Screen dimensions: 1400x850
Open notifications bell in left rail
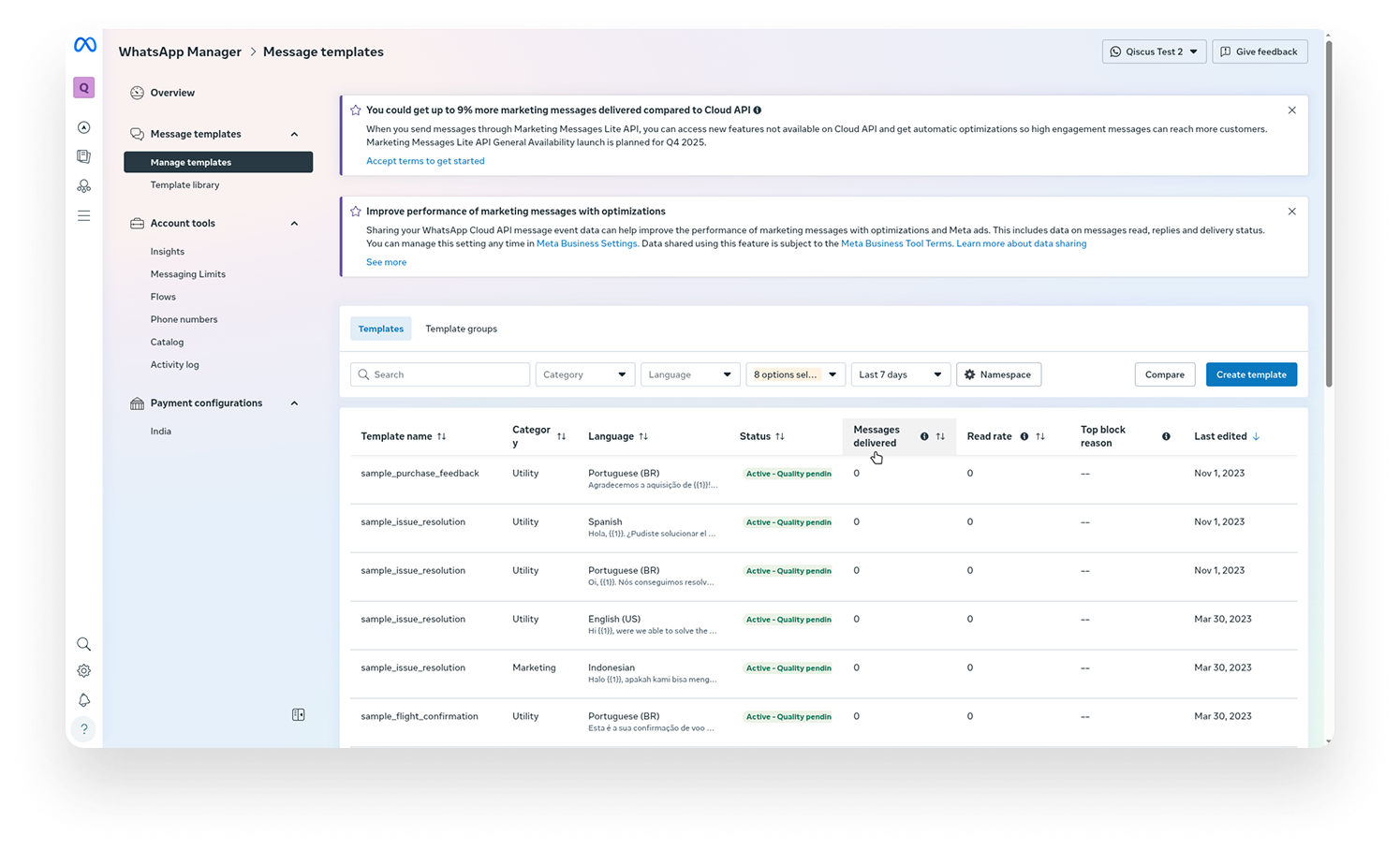pyautogui.click(x=83, y=700)
